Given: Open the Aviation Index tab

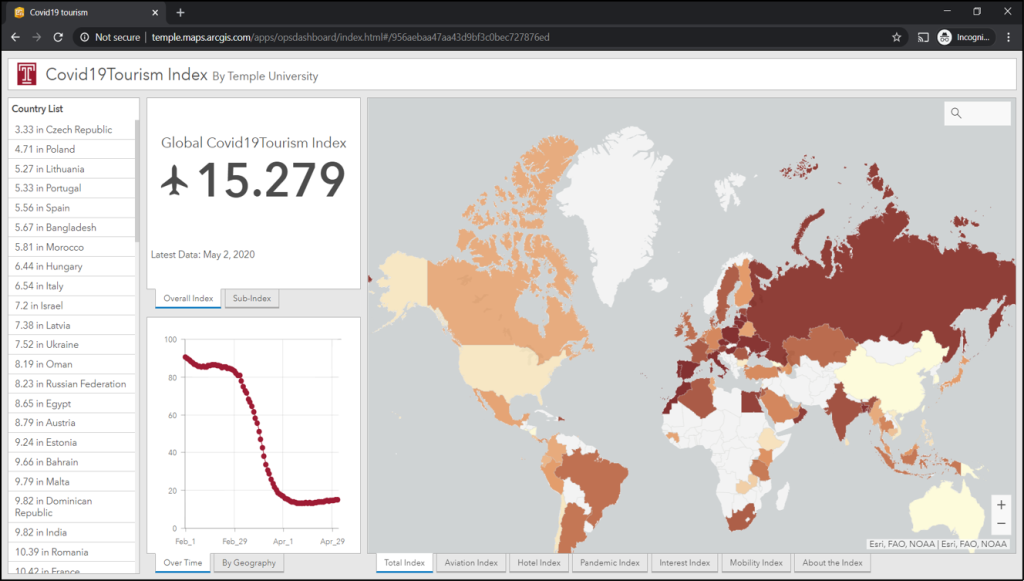Looking at the screenshot, I should click(471, 563).
